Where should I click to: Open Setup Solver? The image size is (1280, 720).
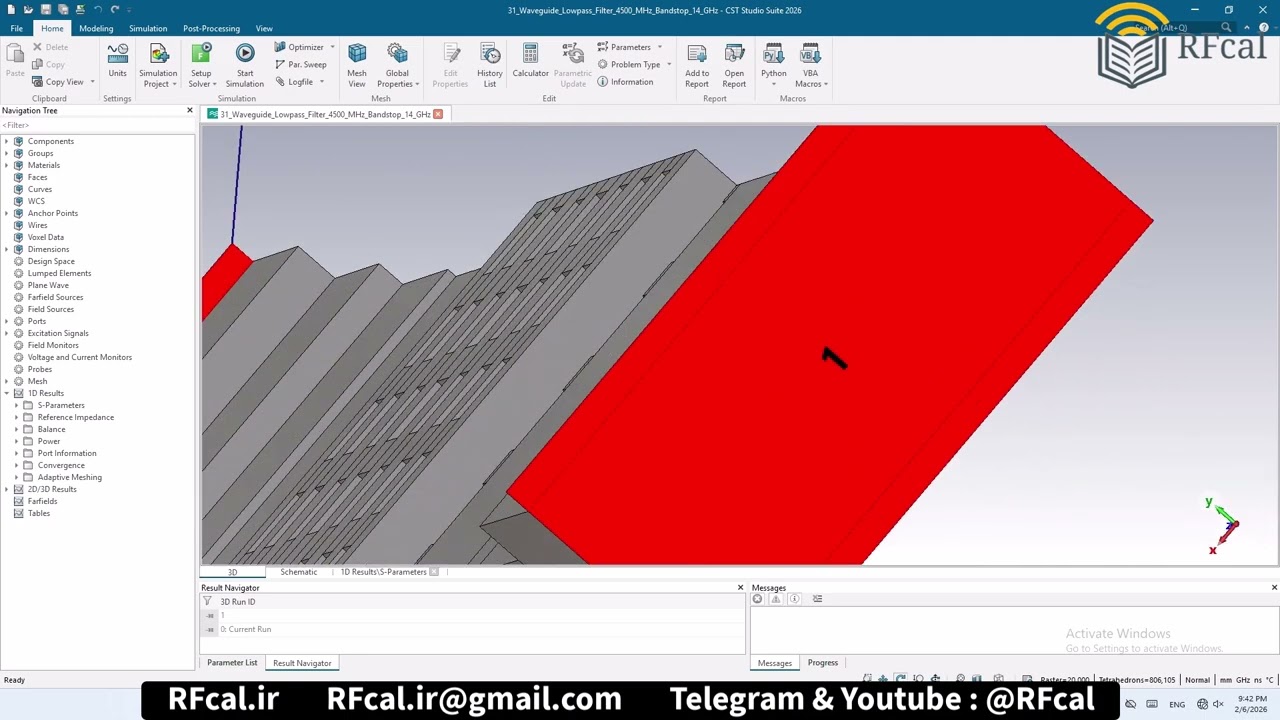(201, 65)
